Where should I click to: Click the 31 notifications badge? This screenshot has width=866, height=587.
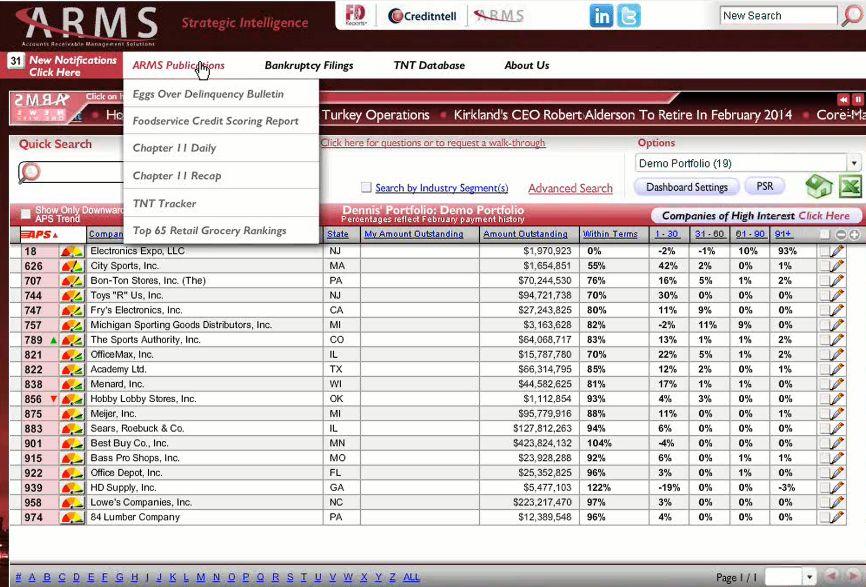[16, 61]
